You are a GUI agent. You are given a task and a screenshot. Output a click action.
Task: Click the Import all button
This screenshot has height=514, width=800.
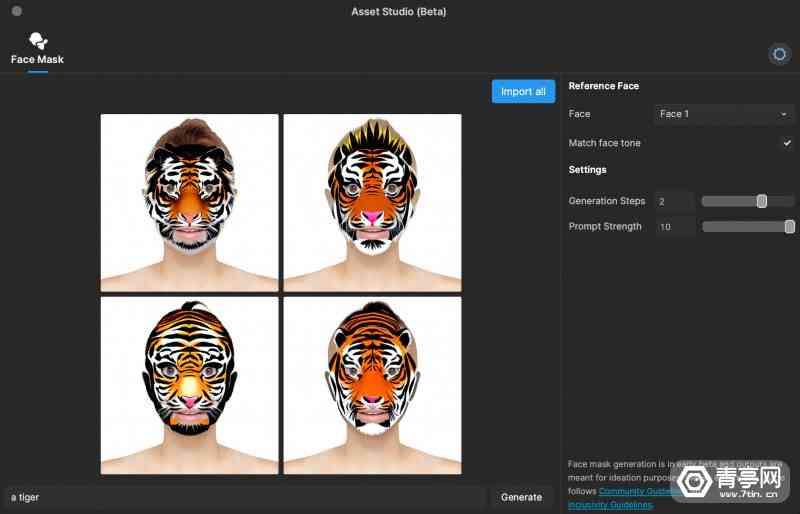point(523,91)
